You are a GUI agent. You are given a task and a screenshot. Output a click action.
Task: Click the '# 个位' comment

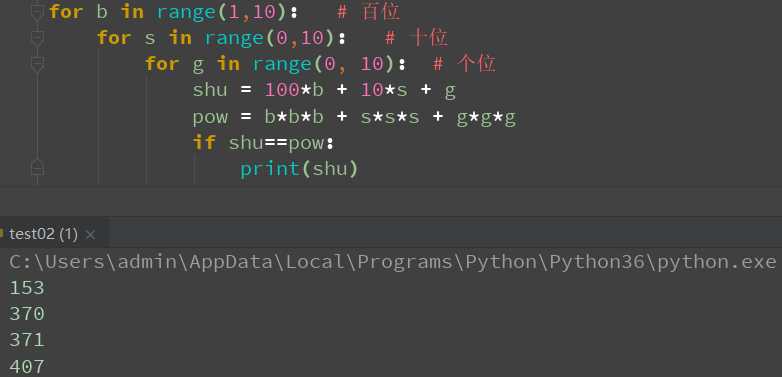pos(464,64)
